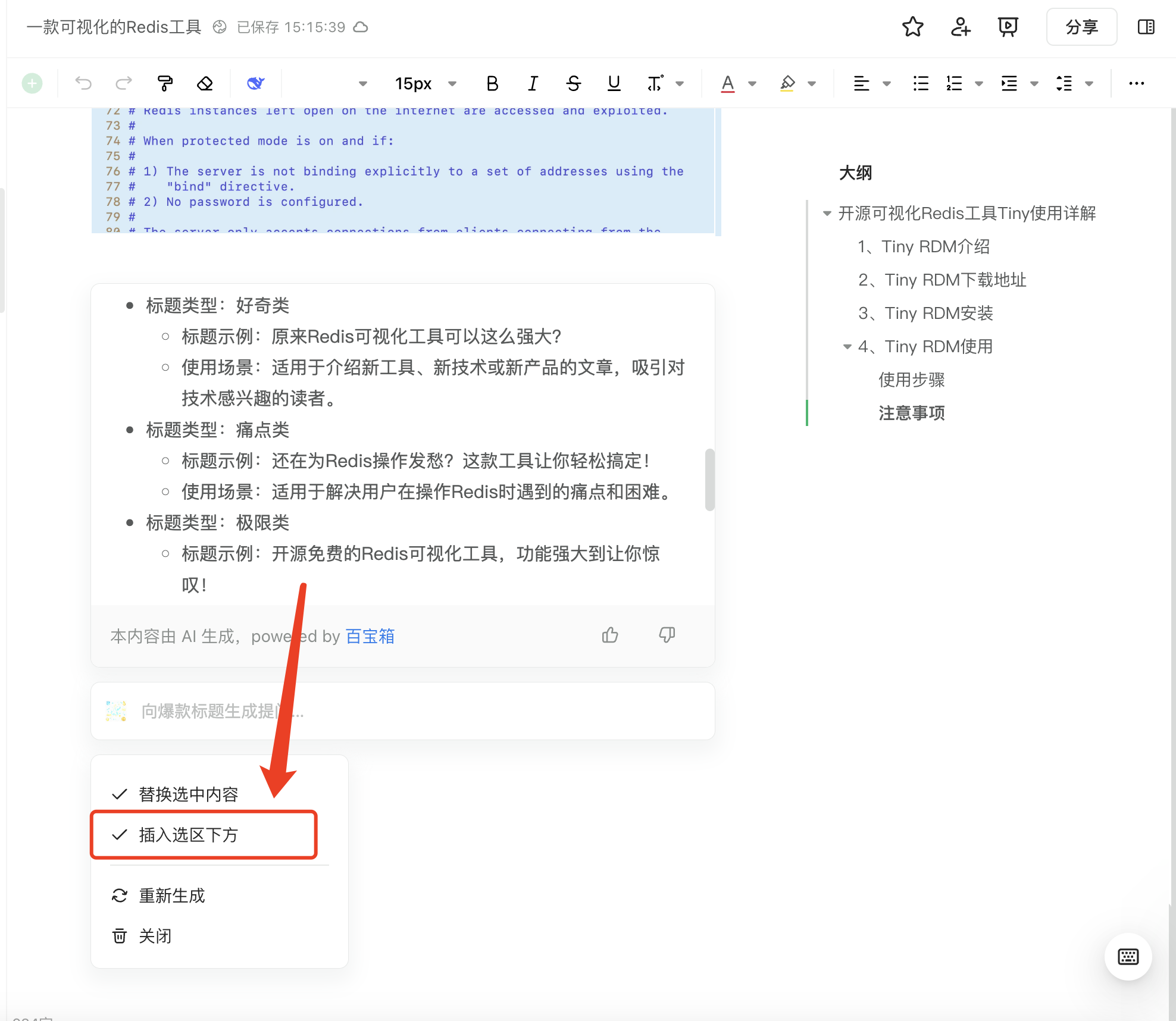Image resolution: width=1176 pixels, height=1021 pixels.
Task: Choose 插入选区下方 from the menu
Action: coord(188,835)
